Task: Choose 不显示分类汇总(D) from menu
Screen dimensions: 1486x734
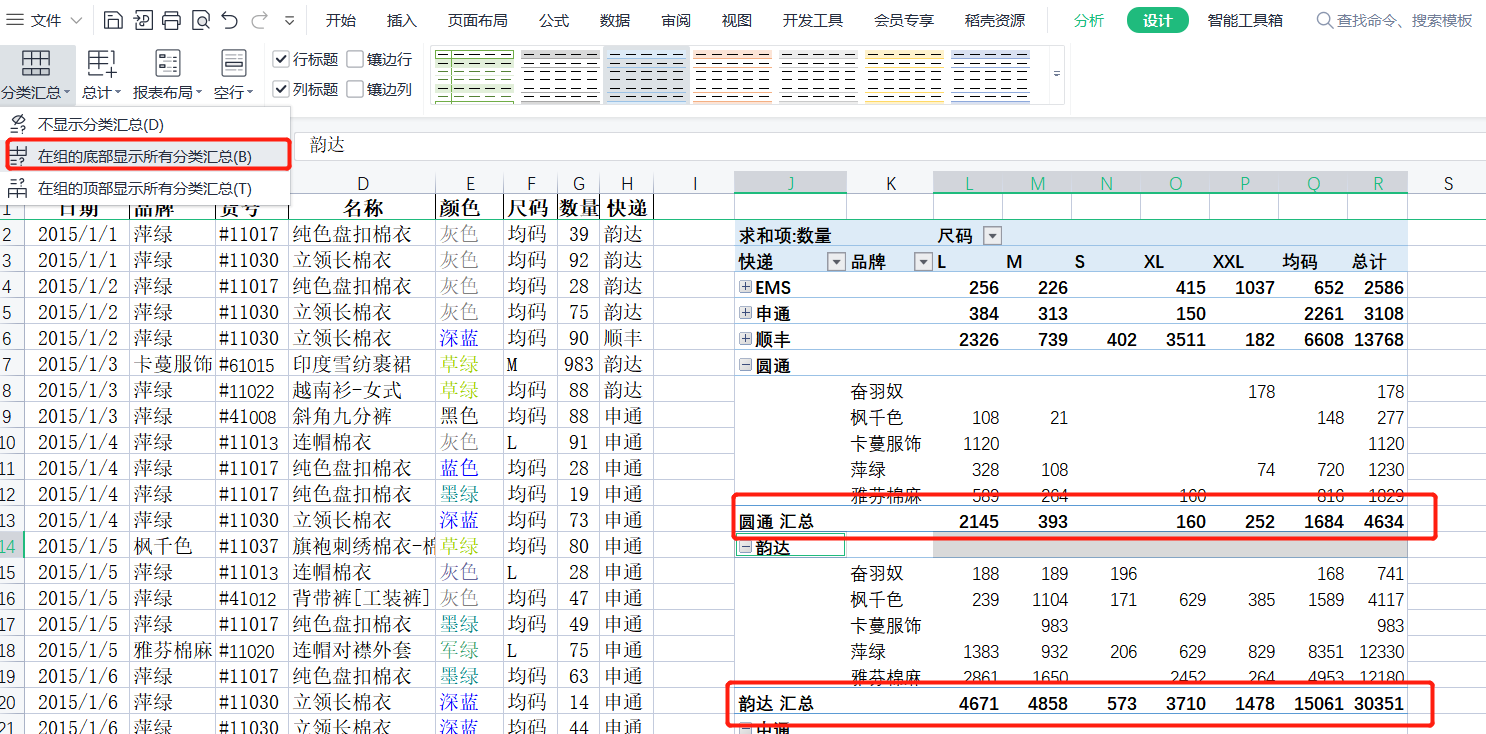Action: pyautogui.click(x=100, y=125)
